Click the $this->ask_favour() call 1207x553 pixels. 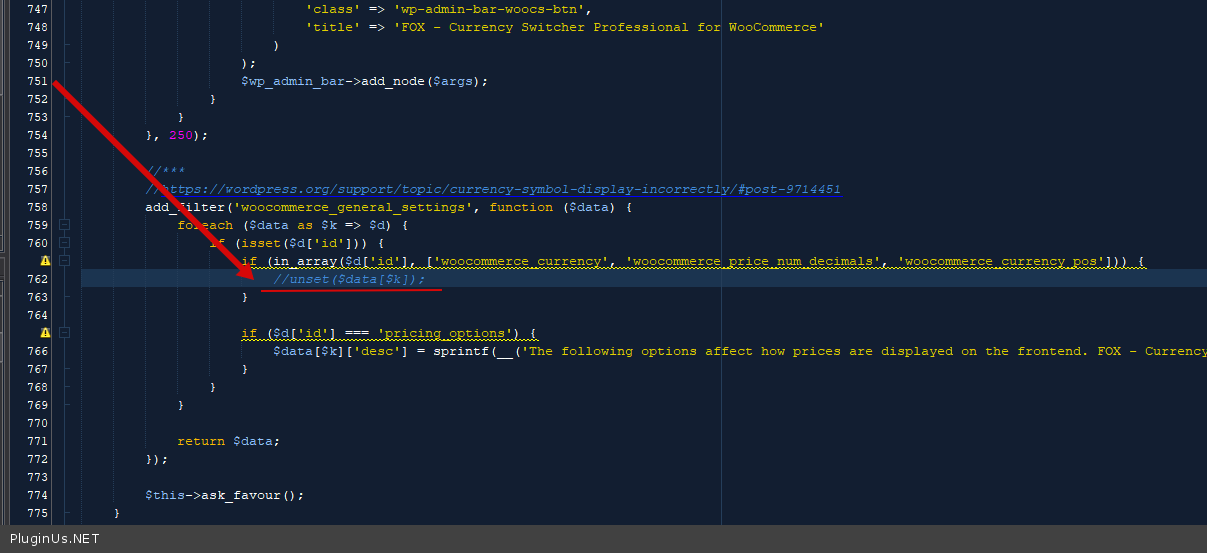coord(223,495)
